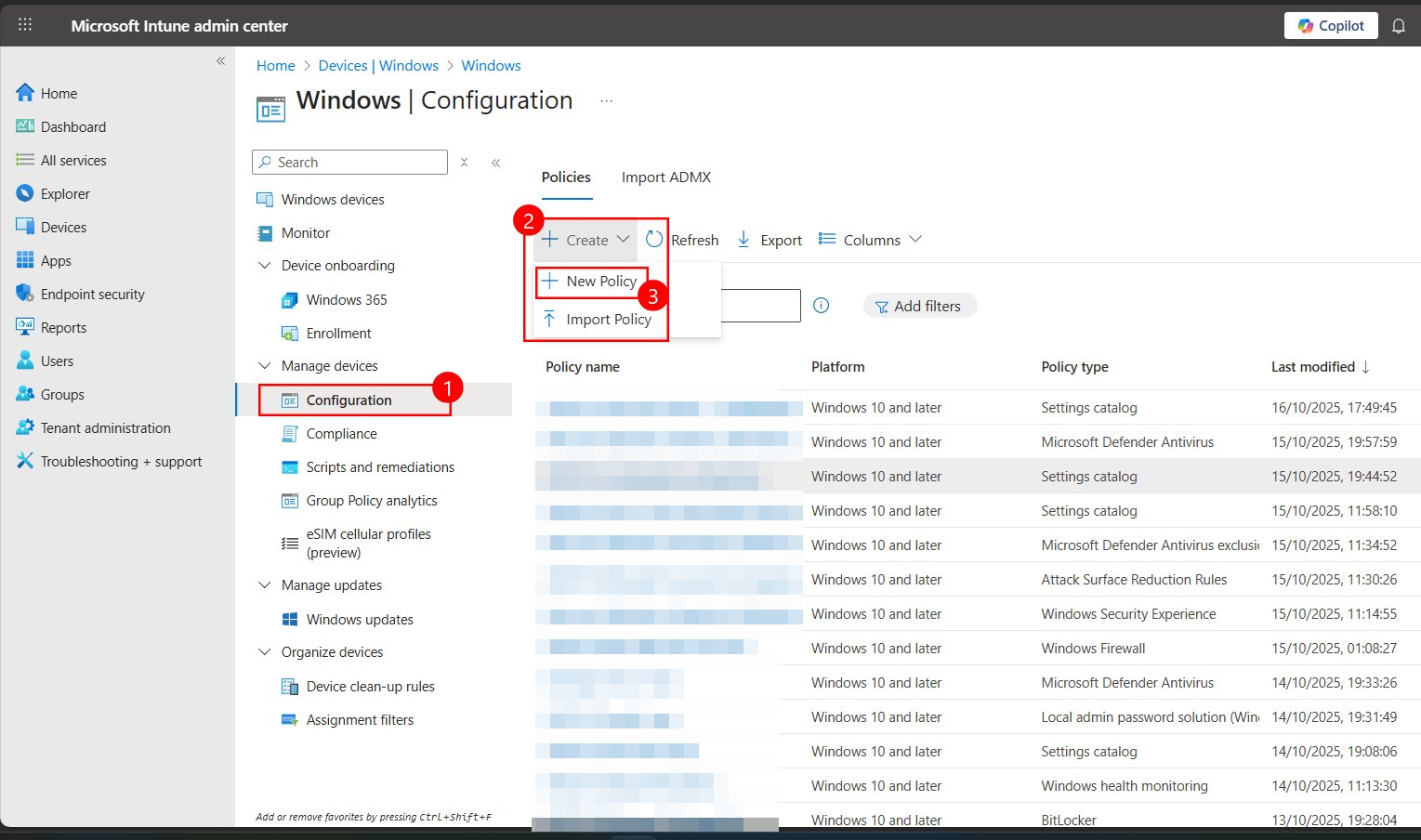Open the notifications bell icon
The width and height of the screenshot is (1421, 840).
coord(1398,26)
